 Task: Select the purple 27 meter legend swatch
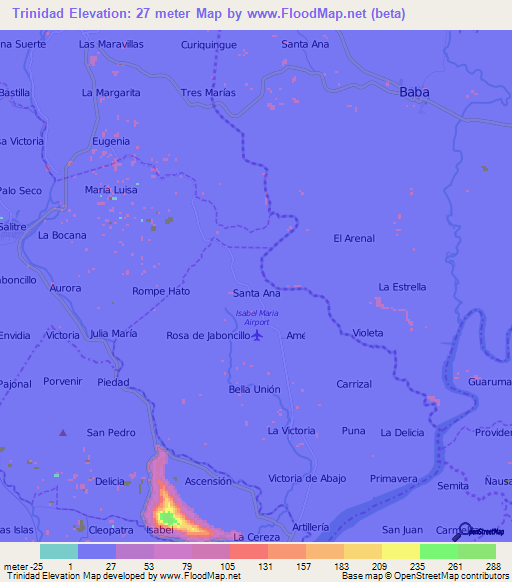135,551
